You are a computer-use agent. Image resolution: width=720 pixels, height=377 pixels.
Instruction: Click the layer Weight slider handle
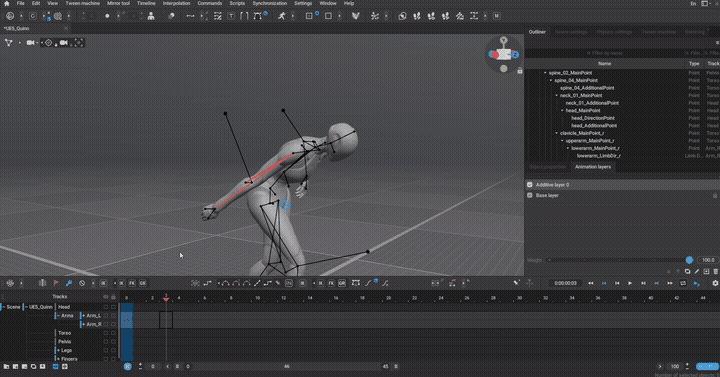pyautogui.click(x=689, y=260)
